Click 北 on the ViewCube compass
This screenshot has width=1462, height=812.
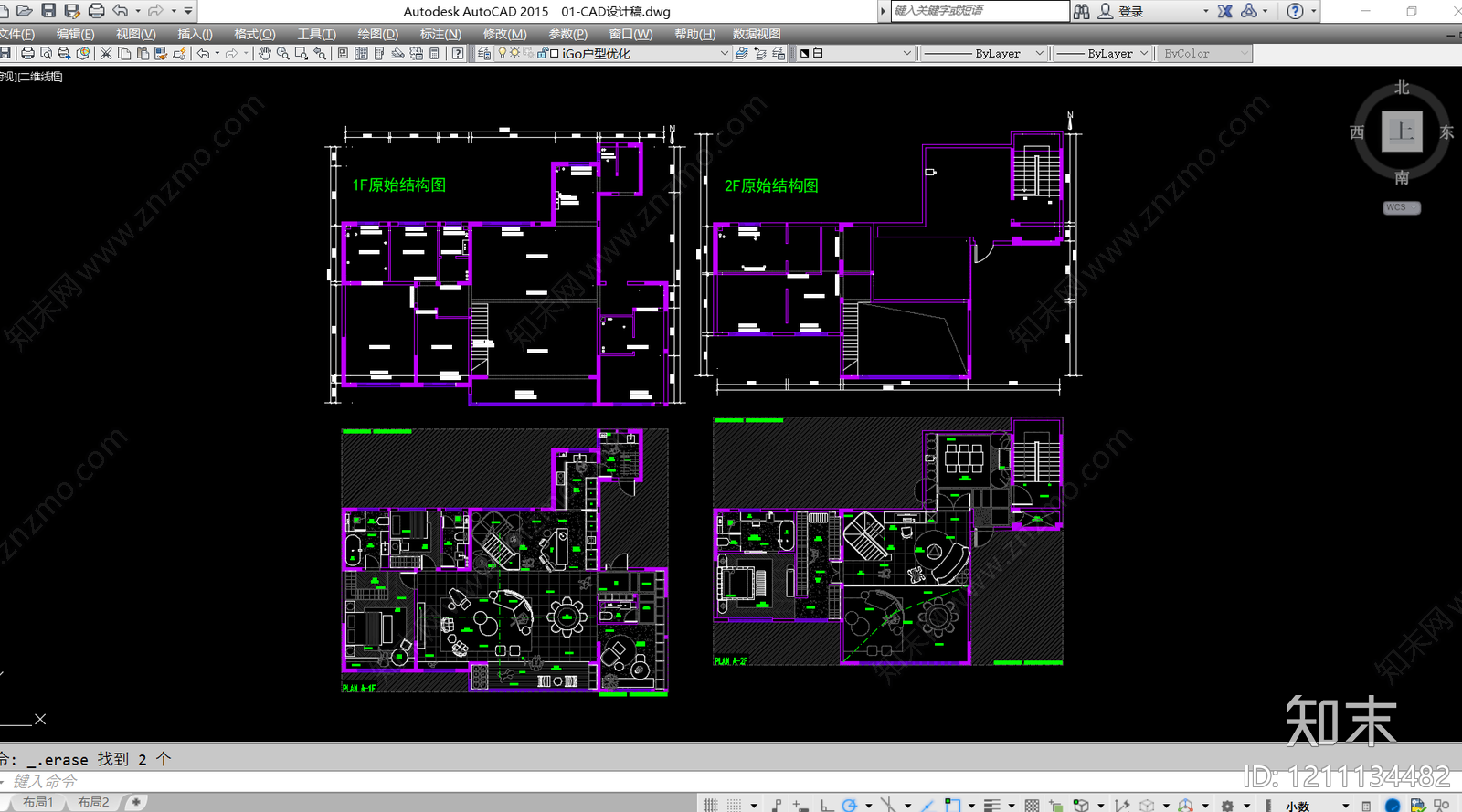1402,88
